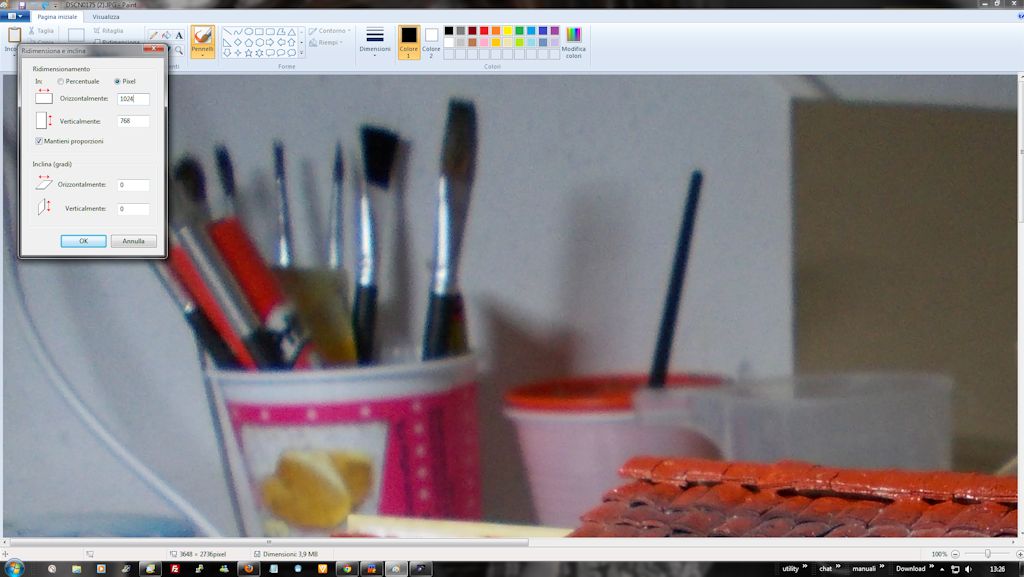Image resolution: width=1024 pixels, height=577 pixels.
Task: Click the Firefox icon in taskbar
Action: [248, 569]
